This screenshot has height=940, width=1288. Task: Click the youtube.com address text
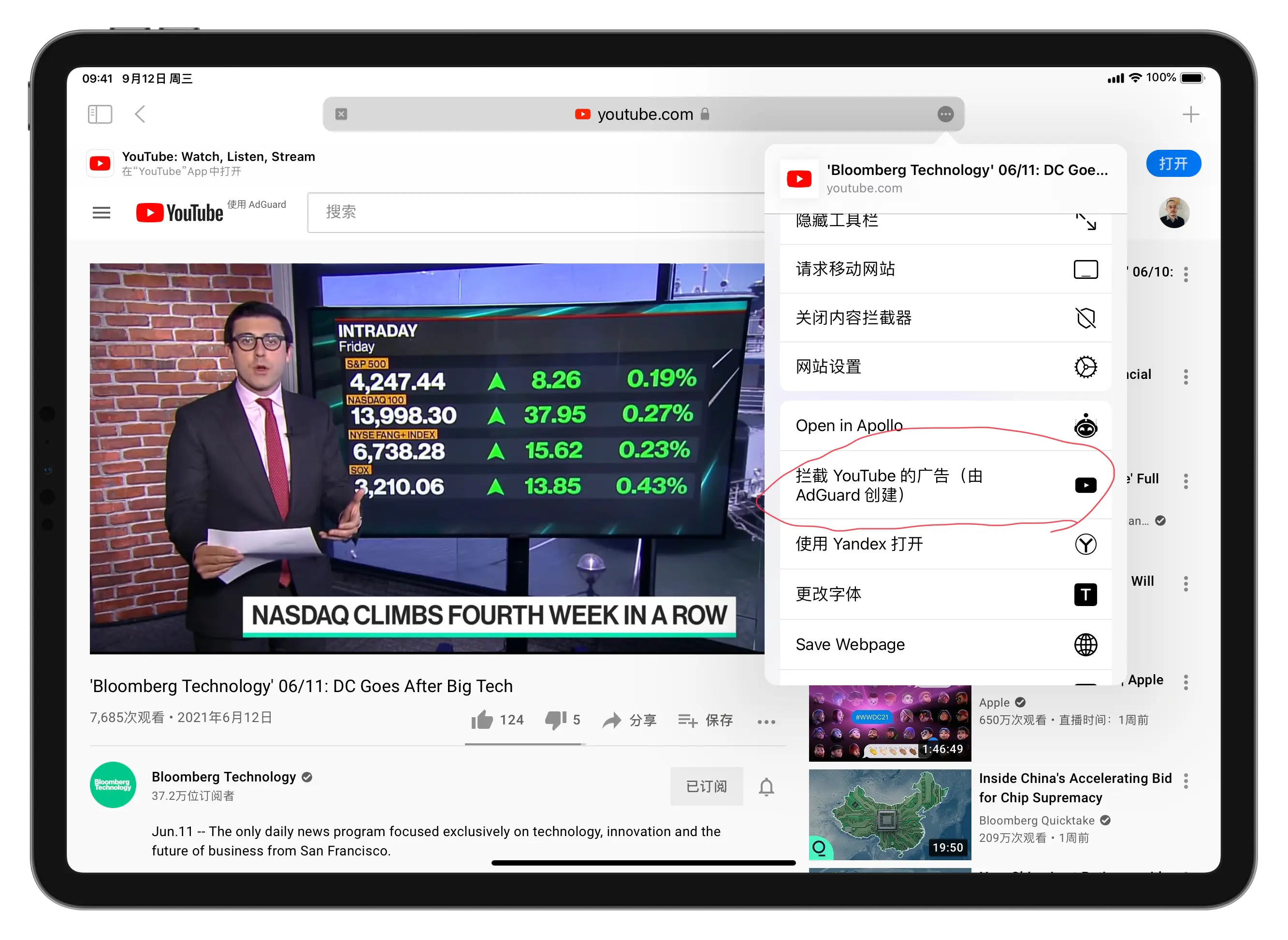645,115
